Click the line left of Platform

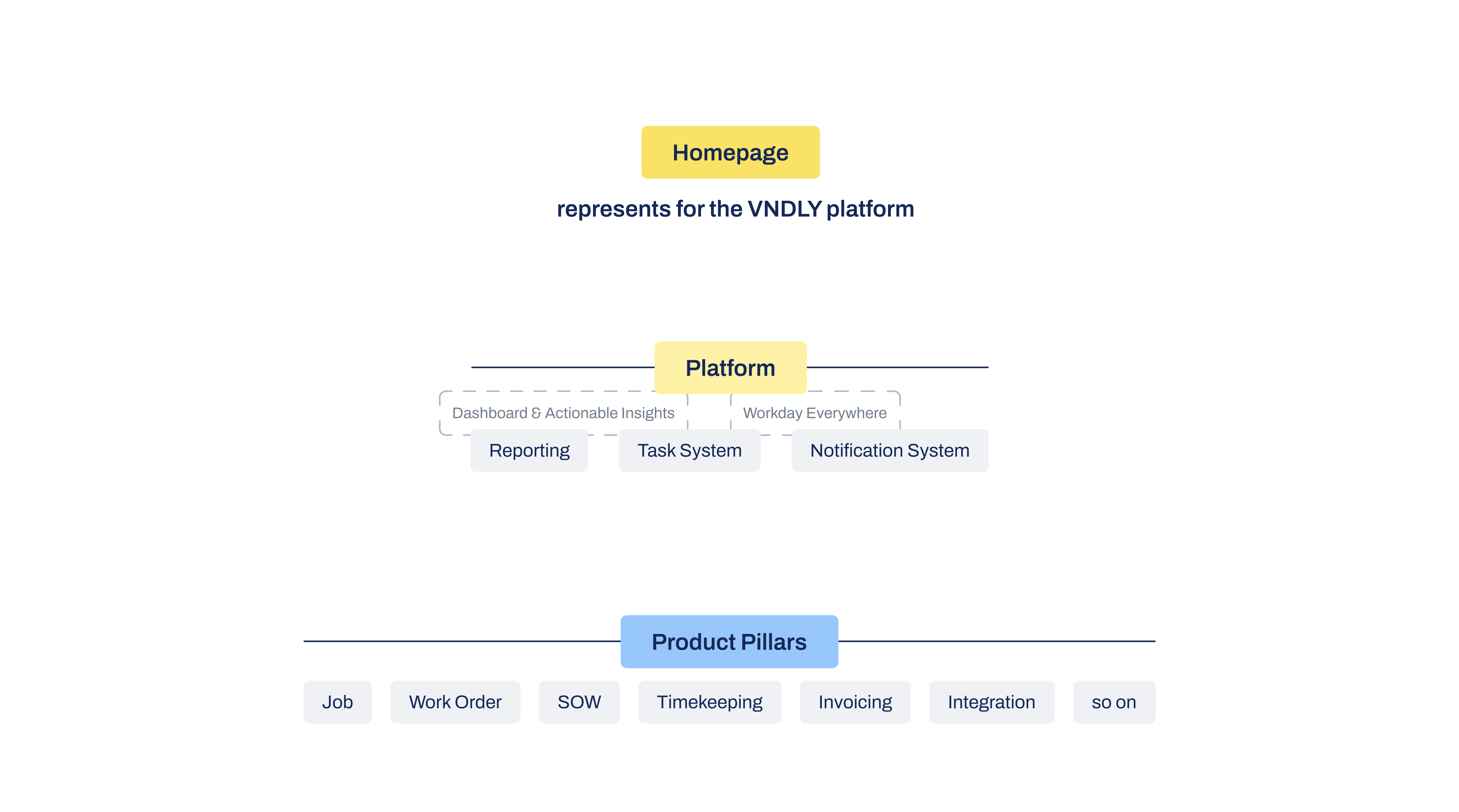(x=562, y=367)
